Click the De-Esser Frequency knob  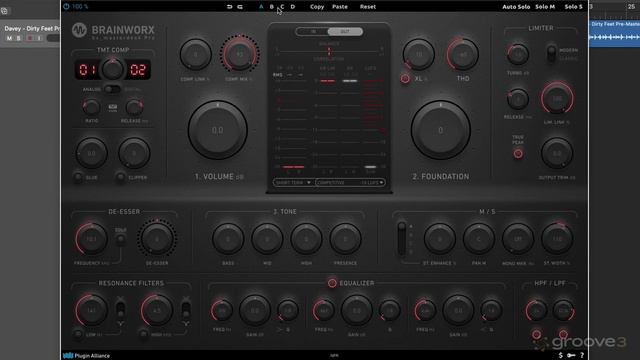click(91, 239)
